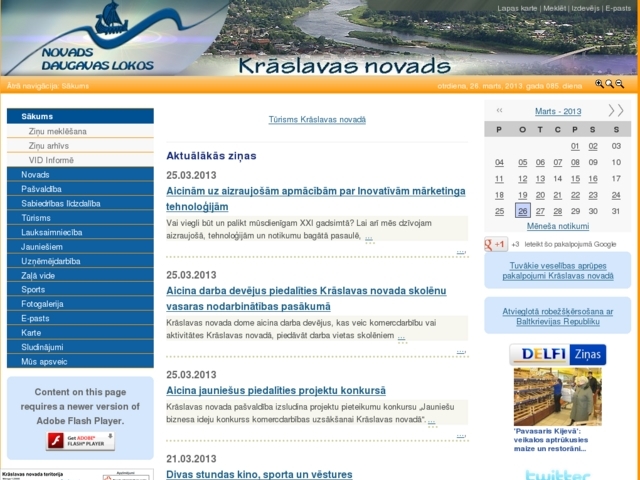Open the DELFI Ziņas logo

[x=557, y=355]
